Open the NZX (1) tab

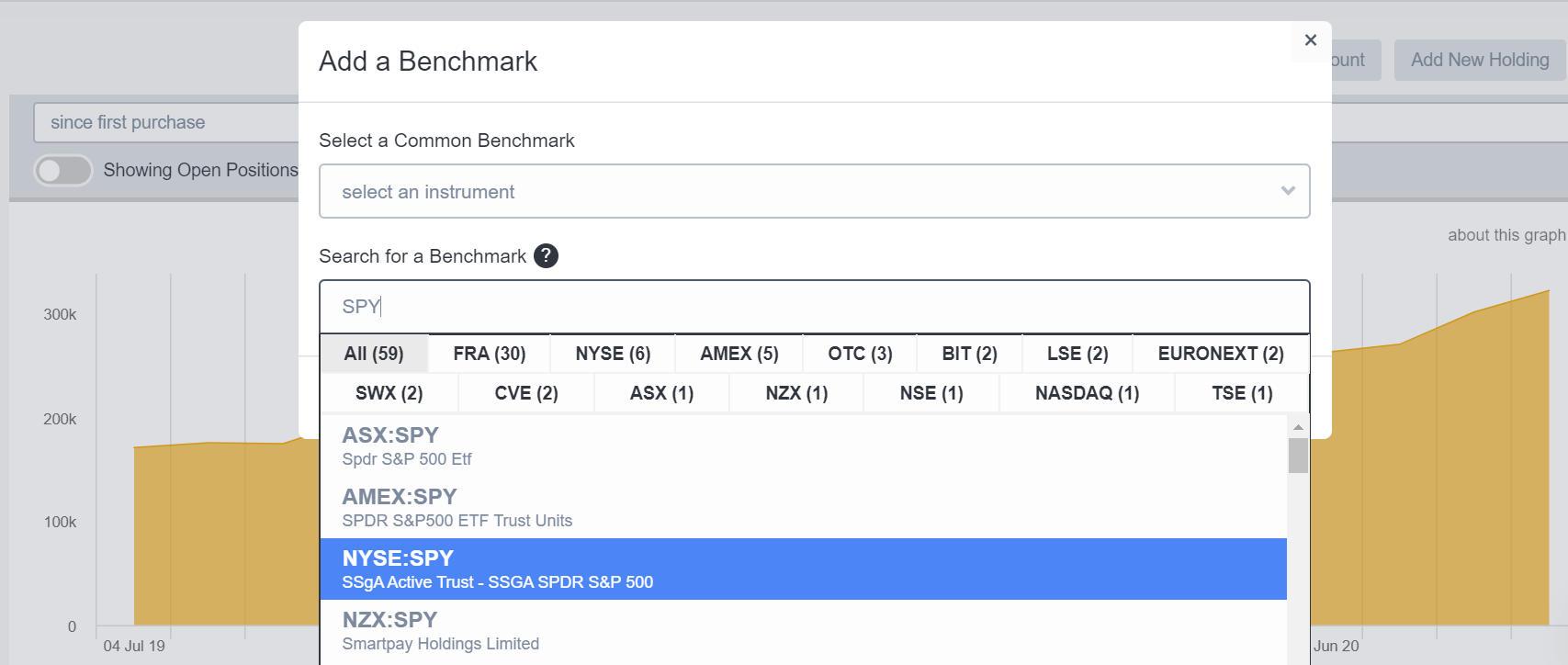796,393
